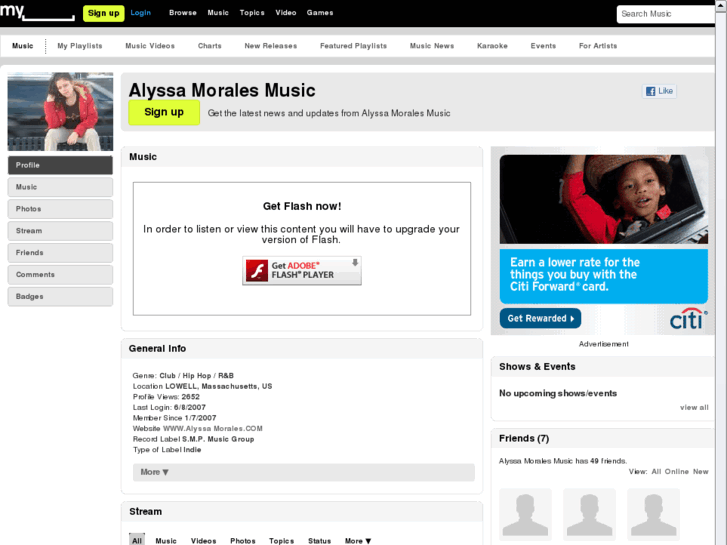The image size is (727, 545).
Task: Select the Photos filter in Stream
Action: pos(243,541)
